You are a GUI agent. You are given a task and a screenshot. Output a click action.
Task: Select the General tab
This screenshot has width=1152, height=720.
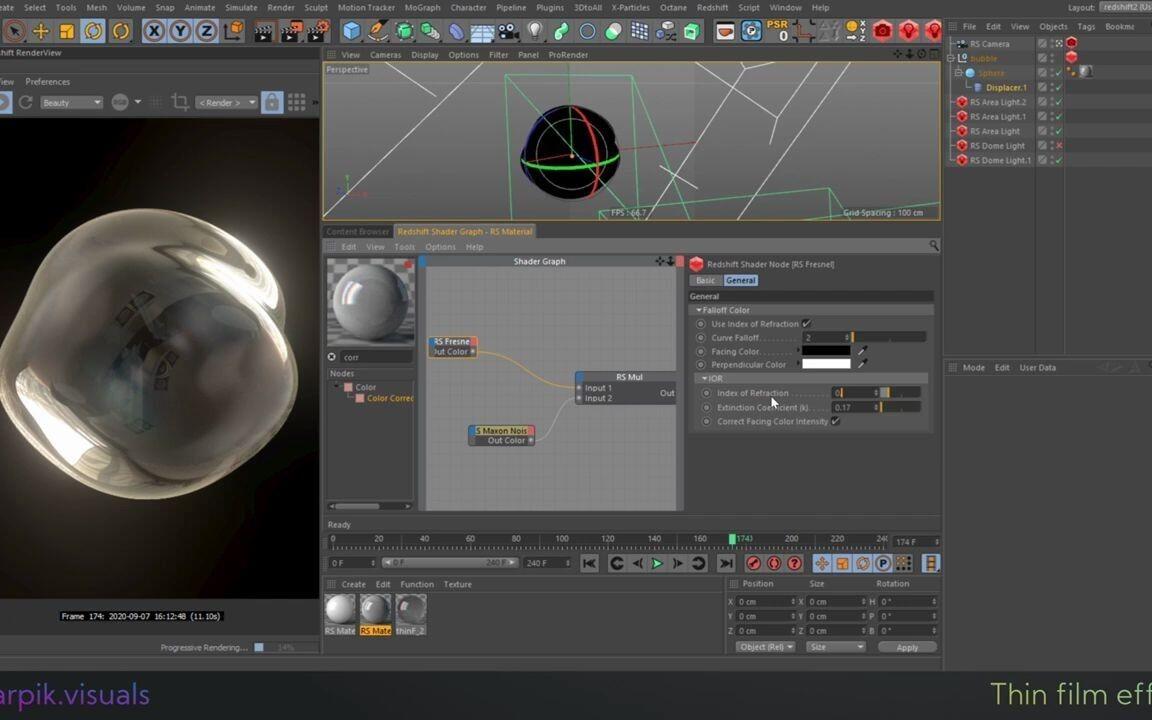741,281
